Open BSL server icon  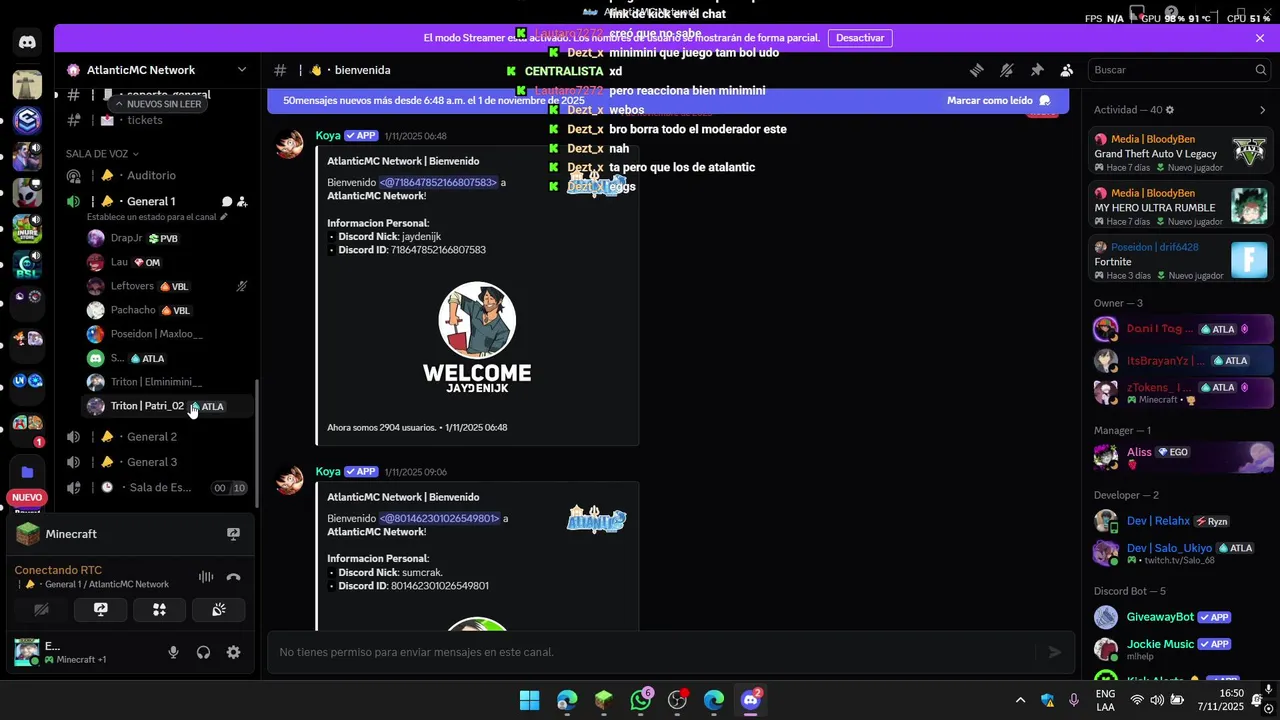pyautogui.click(x=27, y=267)
